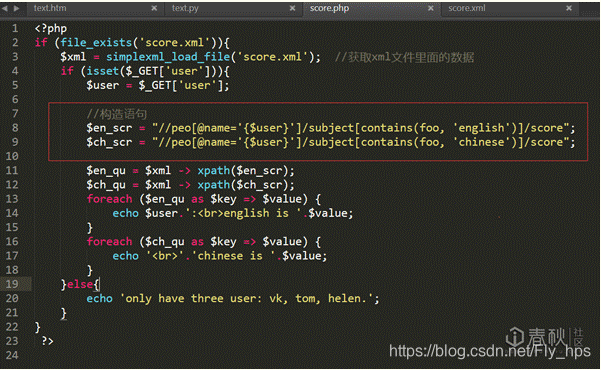Close the text.py tab
Viewport: 601px width, 370px height.
[x=292, y=8]
